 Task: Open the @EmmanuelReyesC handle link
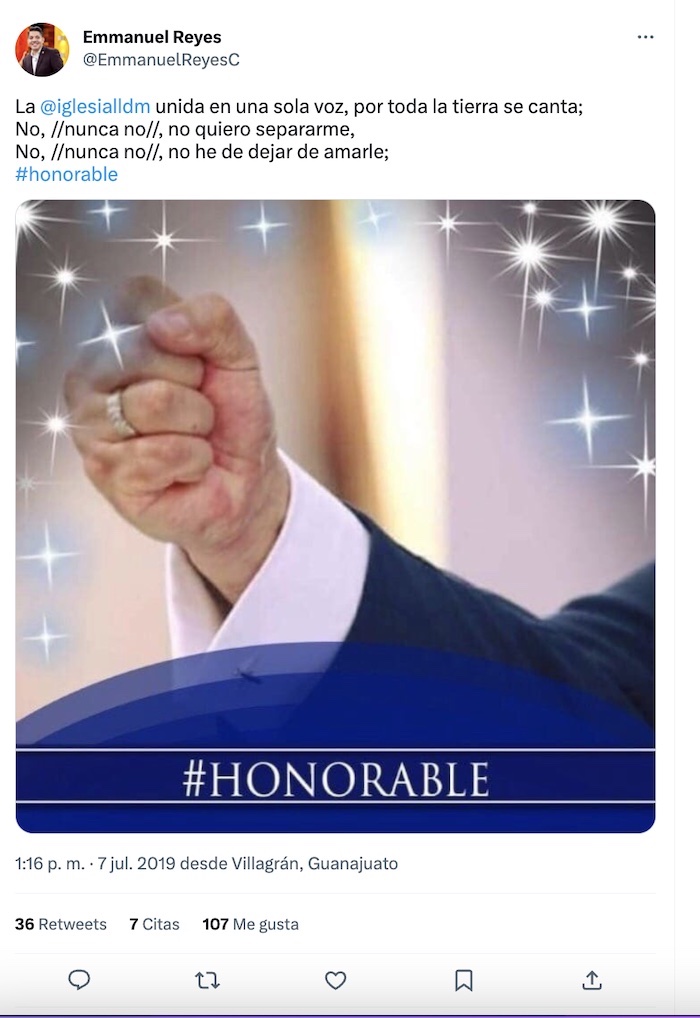coord(161,60)
